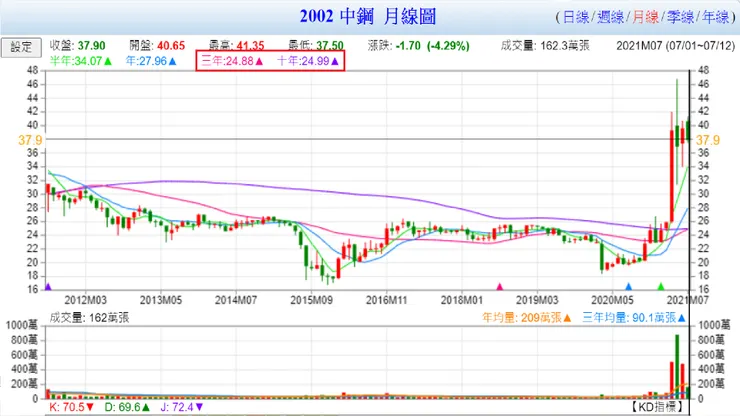Click the tallest green volume bar

(677, 366)
